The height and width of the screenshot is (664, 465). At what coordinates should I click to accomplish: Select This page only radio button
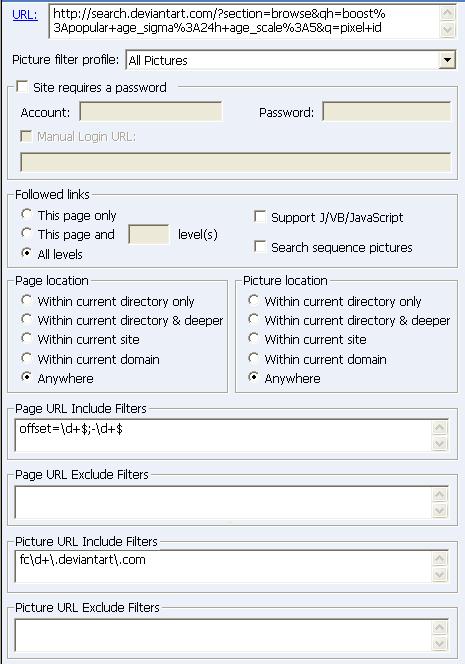click(27, 214)
